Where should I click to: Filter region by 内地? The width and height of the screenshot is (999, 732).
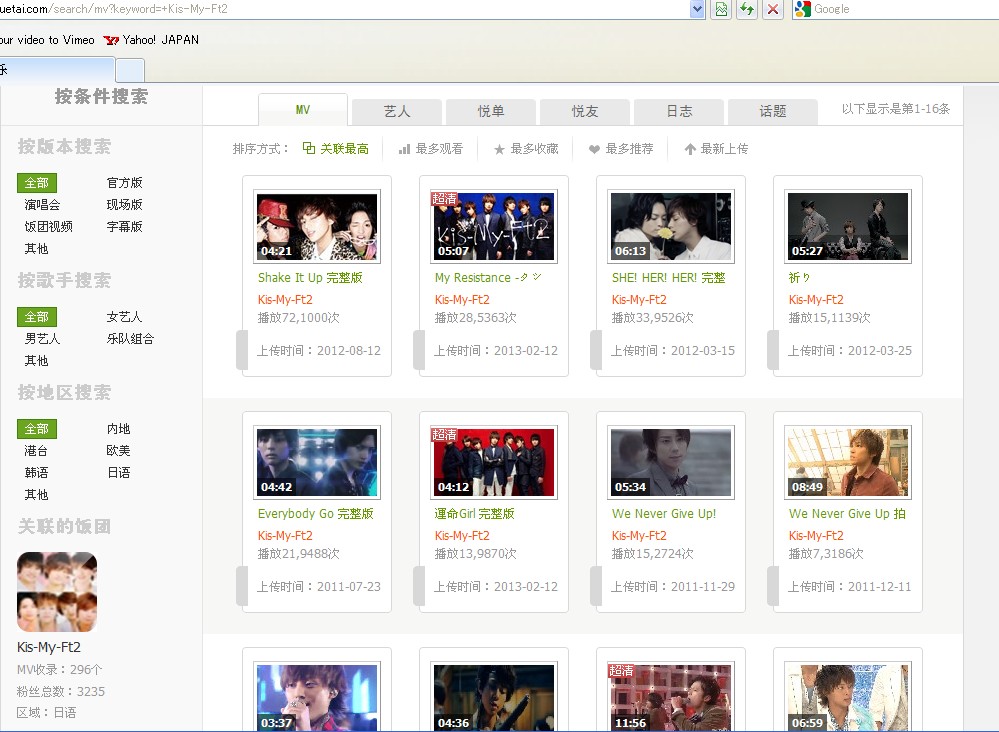(x=119, y=429)
